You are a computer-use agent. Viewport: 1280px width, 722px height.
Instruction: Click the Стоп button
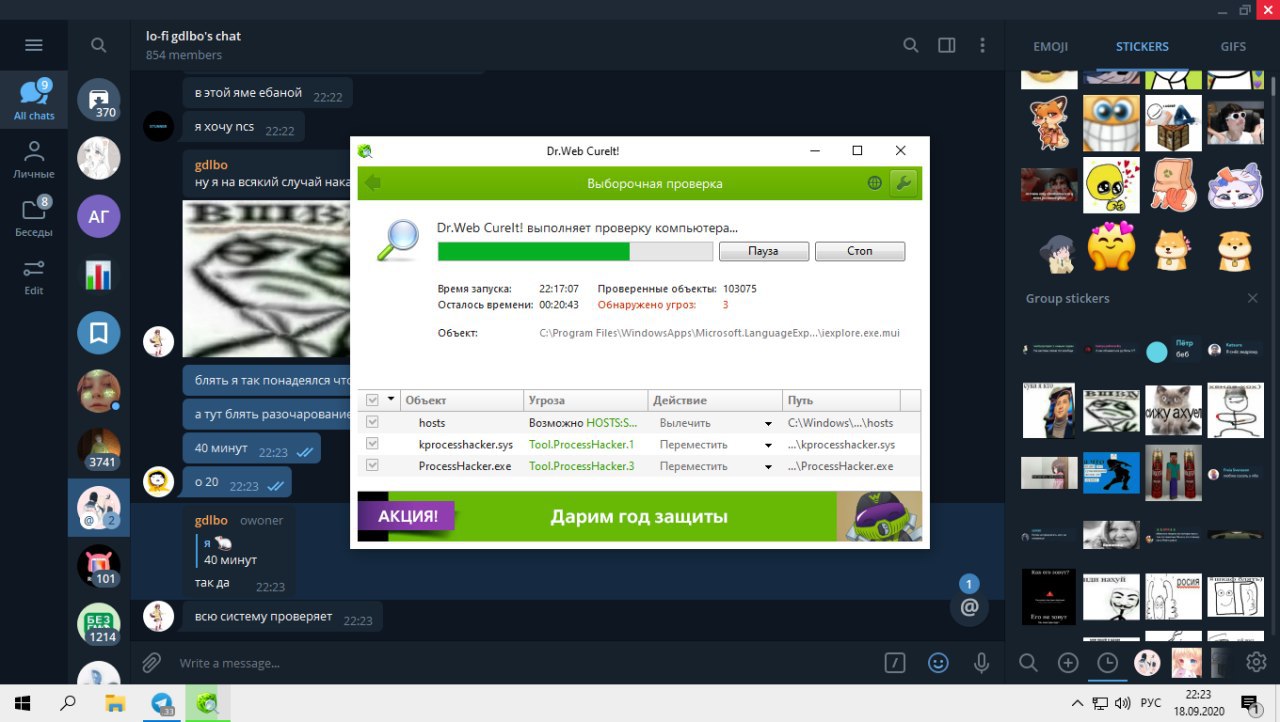(860, 251)
